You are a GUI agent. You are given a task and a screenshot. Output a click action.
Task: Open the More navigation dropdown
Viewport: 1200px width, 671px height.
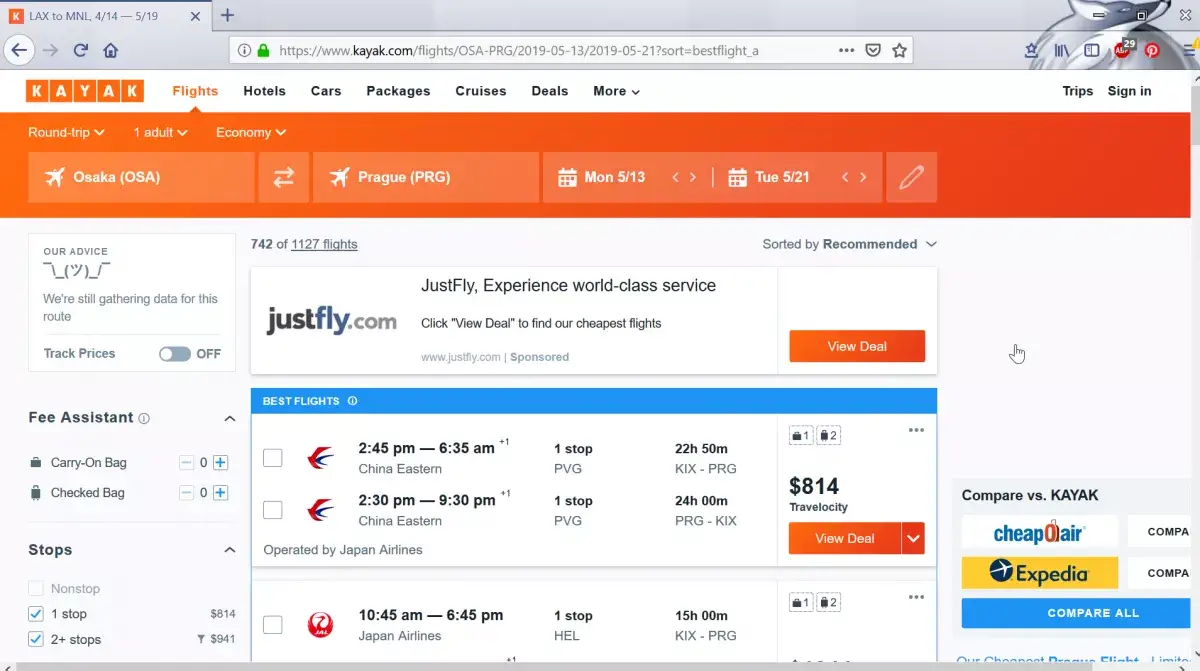pos(616,91)
